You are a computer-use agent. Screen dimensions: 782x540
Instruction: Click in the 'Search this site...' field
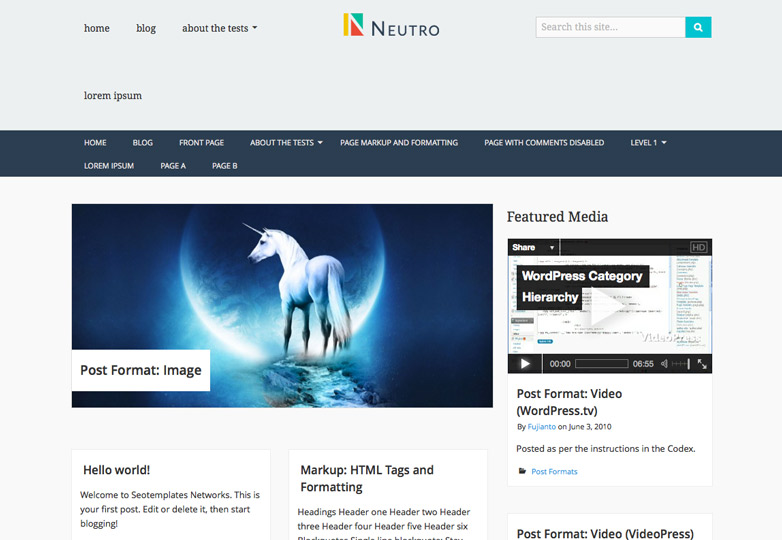(610, 27)
